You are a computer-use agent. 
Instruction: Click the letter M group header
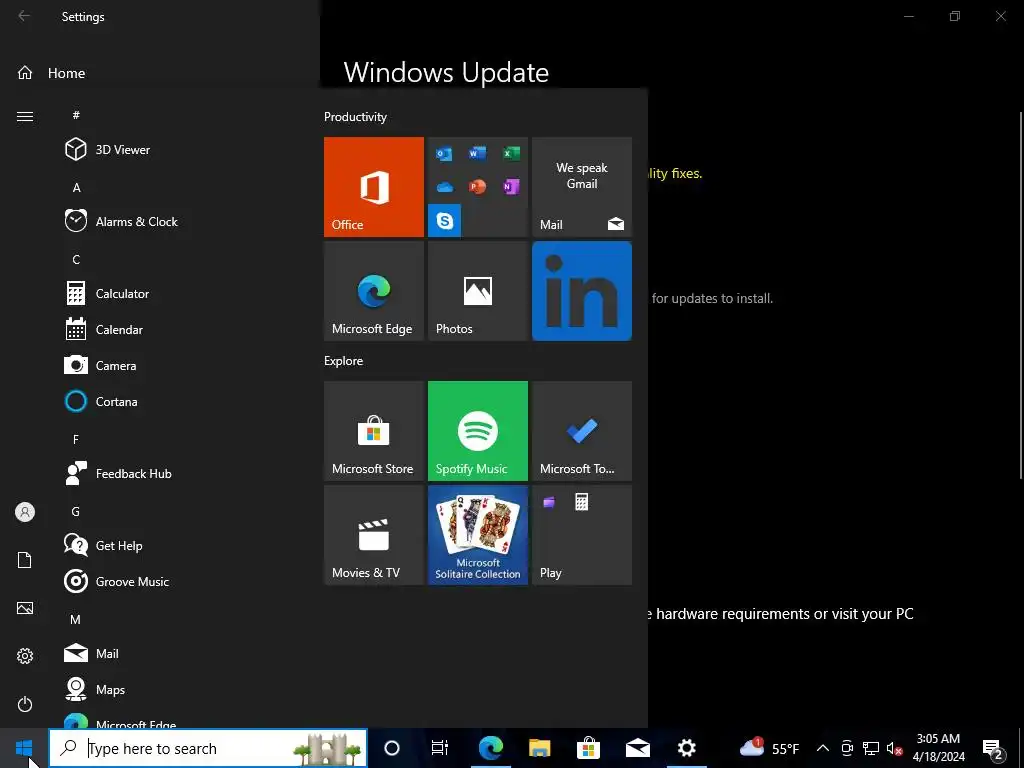coord(76,619)
